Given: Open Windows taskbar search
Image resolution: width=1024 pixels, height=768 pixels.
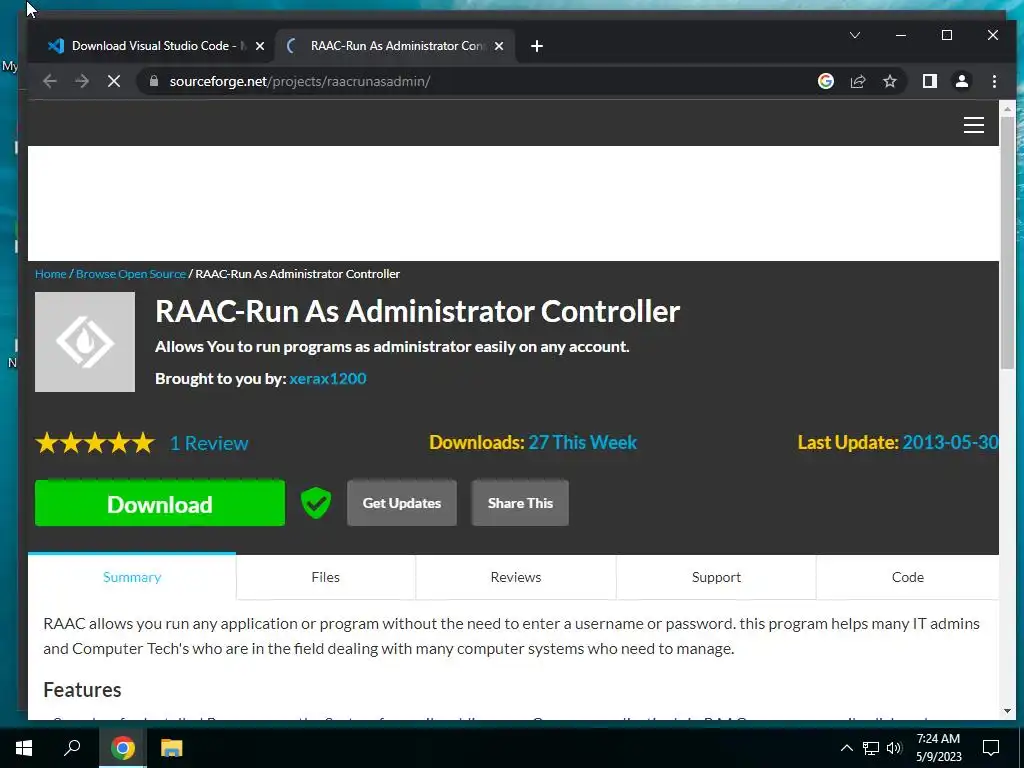Looking at the screenshot, I should click(x=72, y=748).
